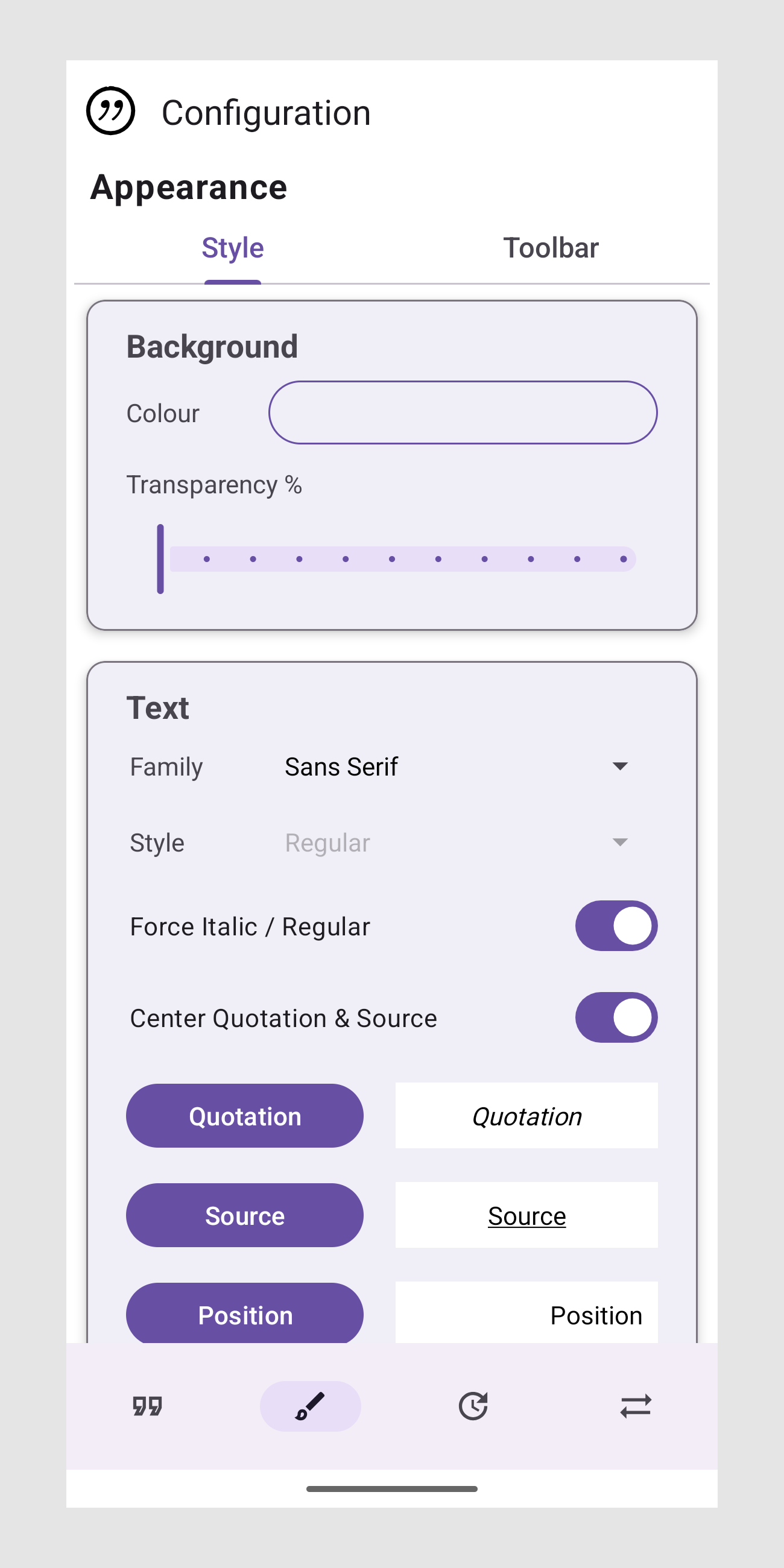
Task: Open the Sans Serif font family selector
Action: coord(341,767)
